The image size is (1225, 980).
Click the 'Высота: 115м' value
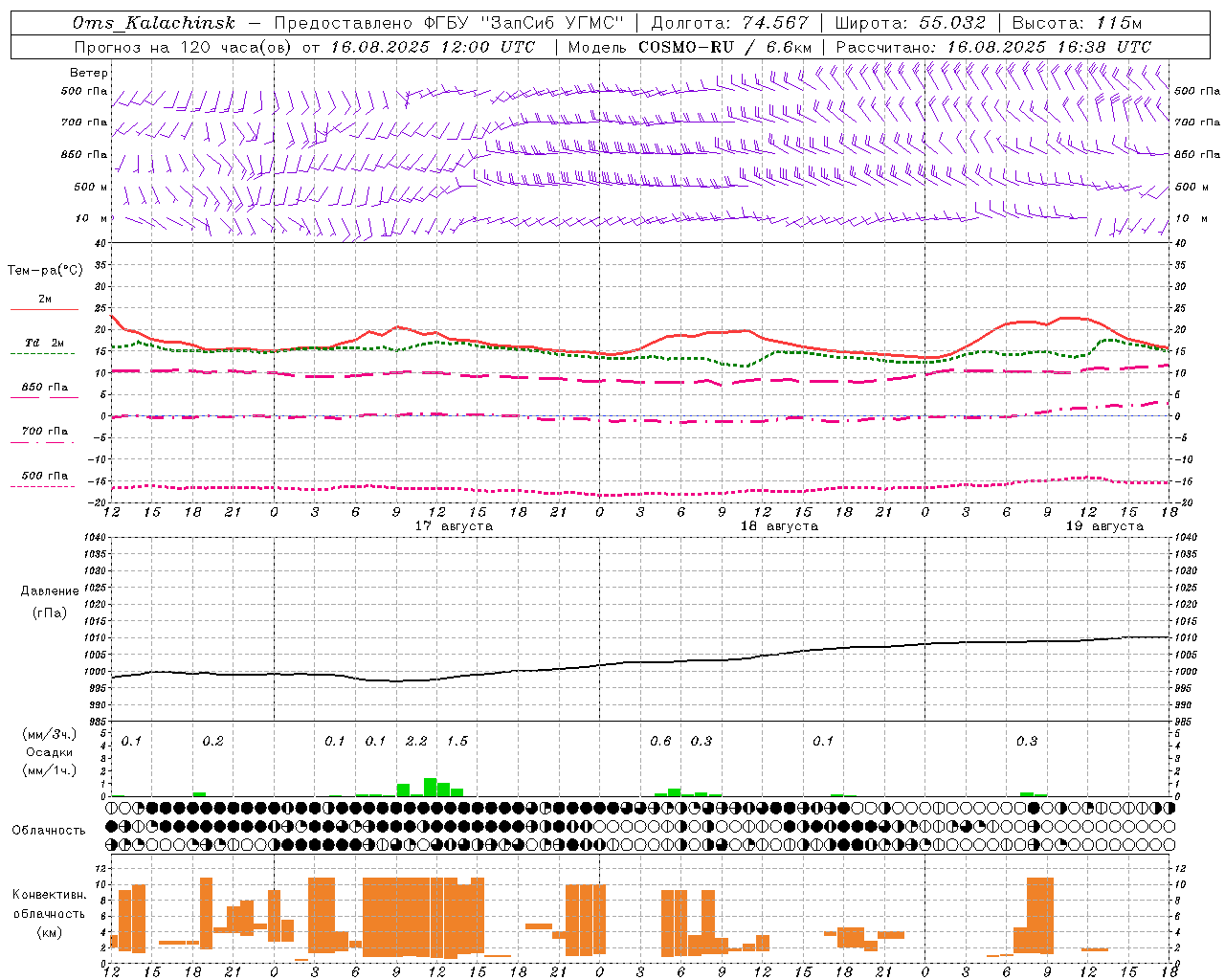(x=1077, y=24)
